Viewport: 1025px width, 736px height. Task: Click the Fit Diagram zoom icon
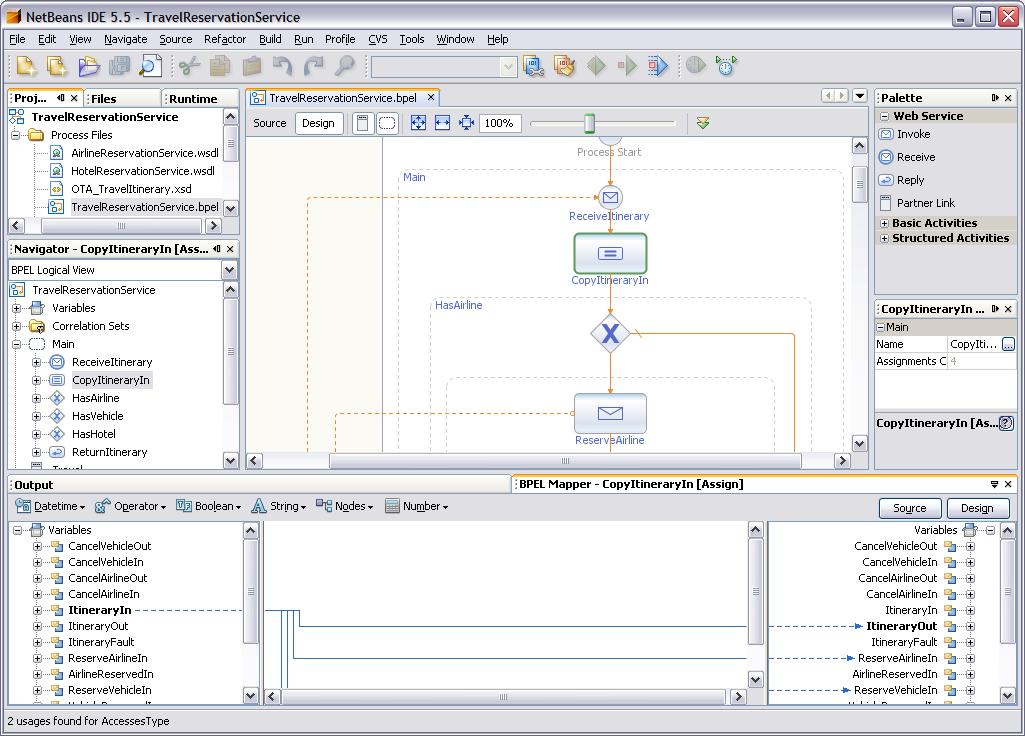coord(418,123)
